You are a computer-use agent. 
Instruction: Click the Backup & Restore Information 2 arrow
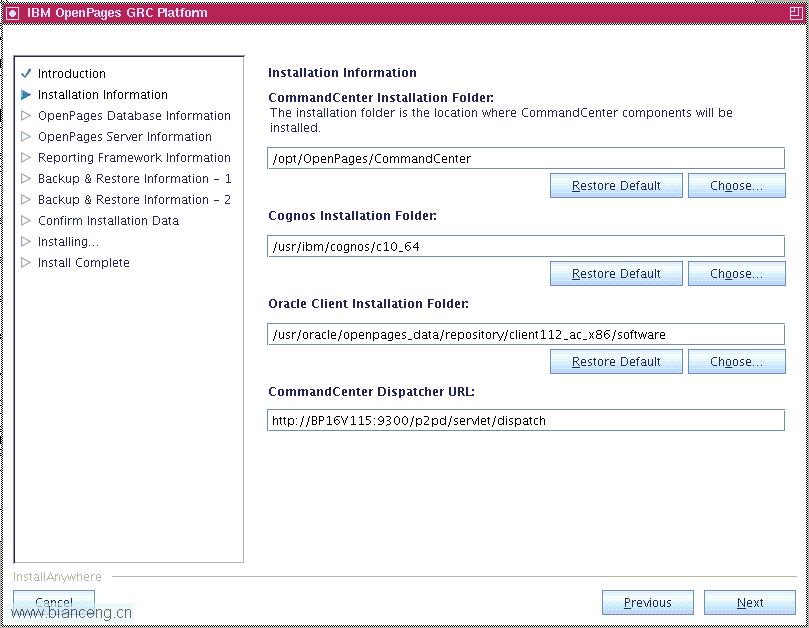[26, 200]
